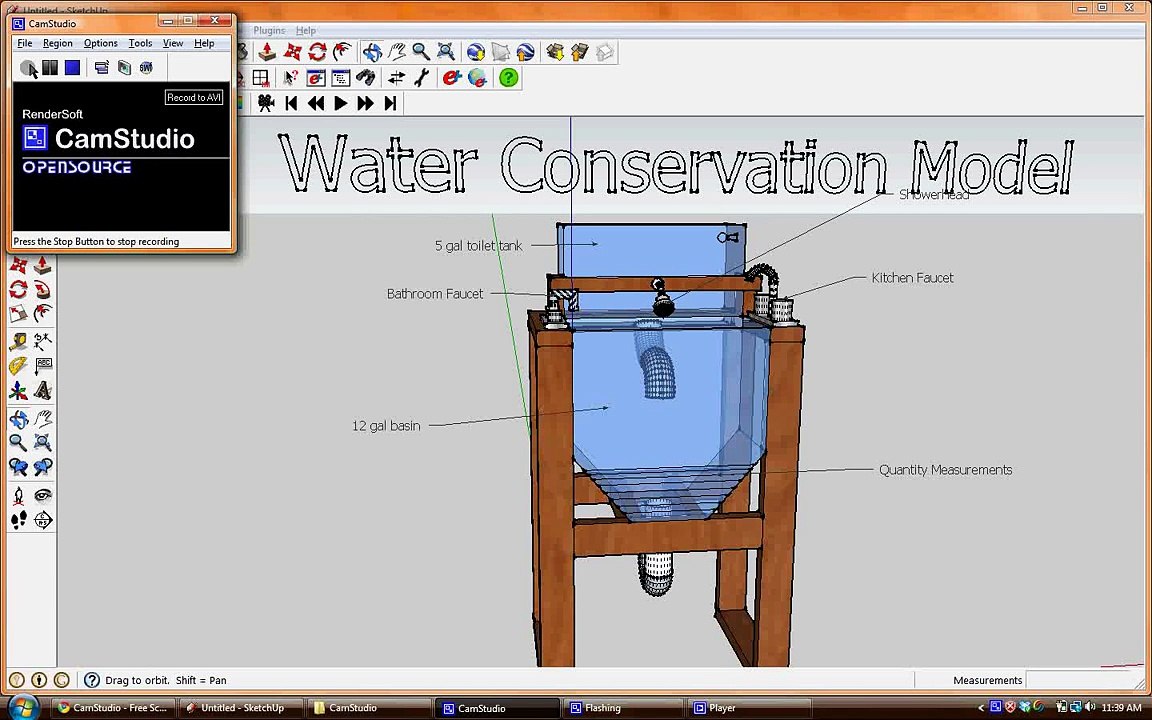
Task: Activate the Look Around eye tool
Action: (43, 495)
